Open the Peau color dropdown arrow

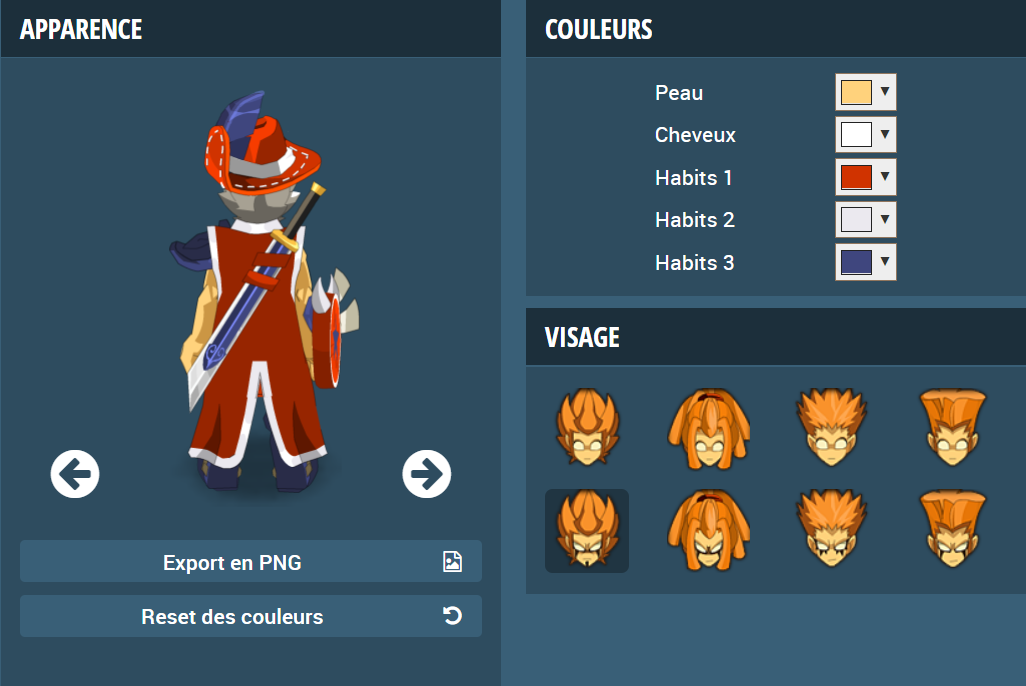(x=885, y=92)
